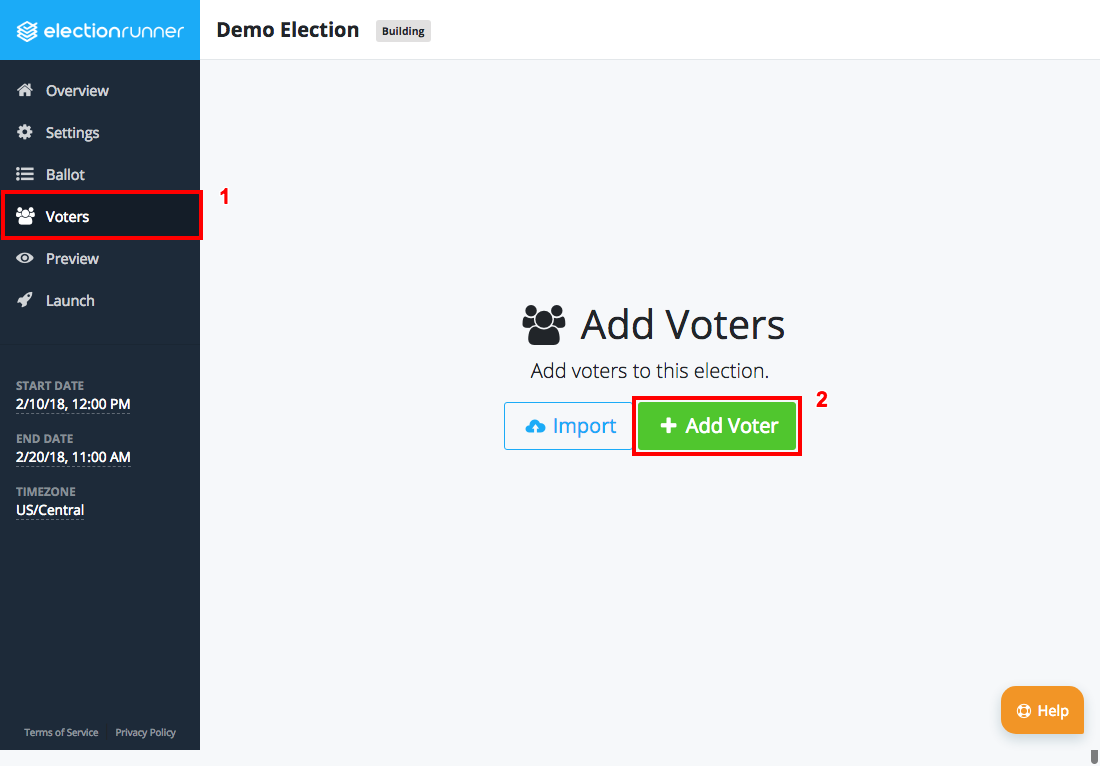
Task: Click the Launch rocket icon
Action: [x=24, y=300]
